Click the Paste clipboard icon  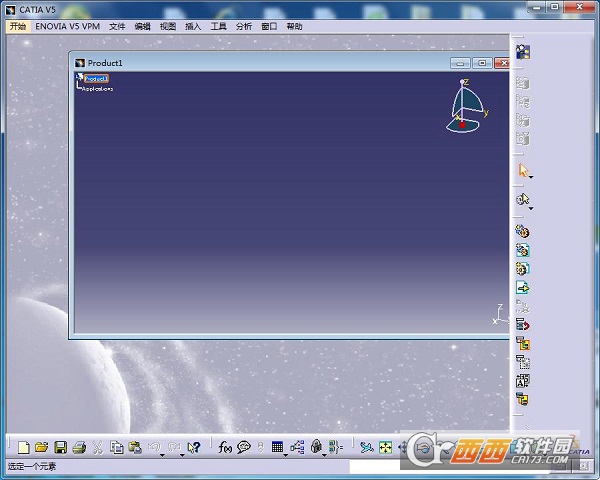[135, 447]
